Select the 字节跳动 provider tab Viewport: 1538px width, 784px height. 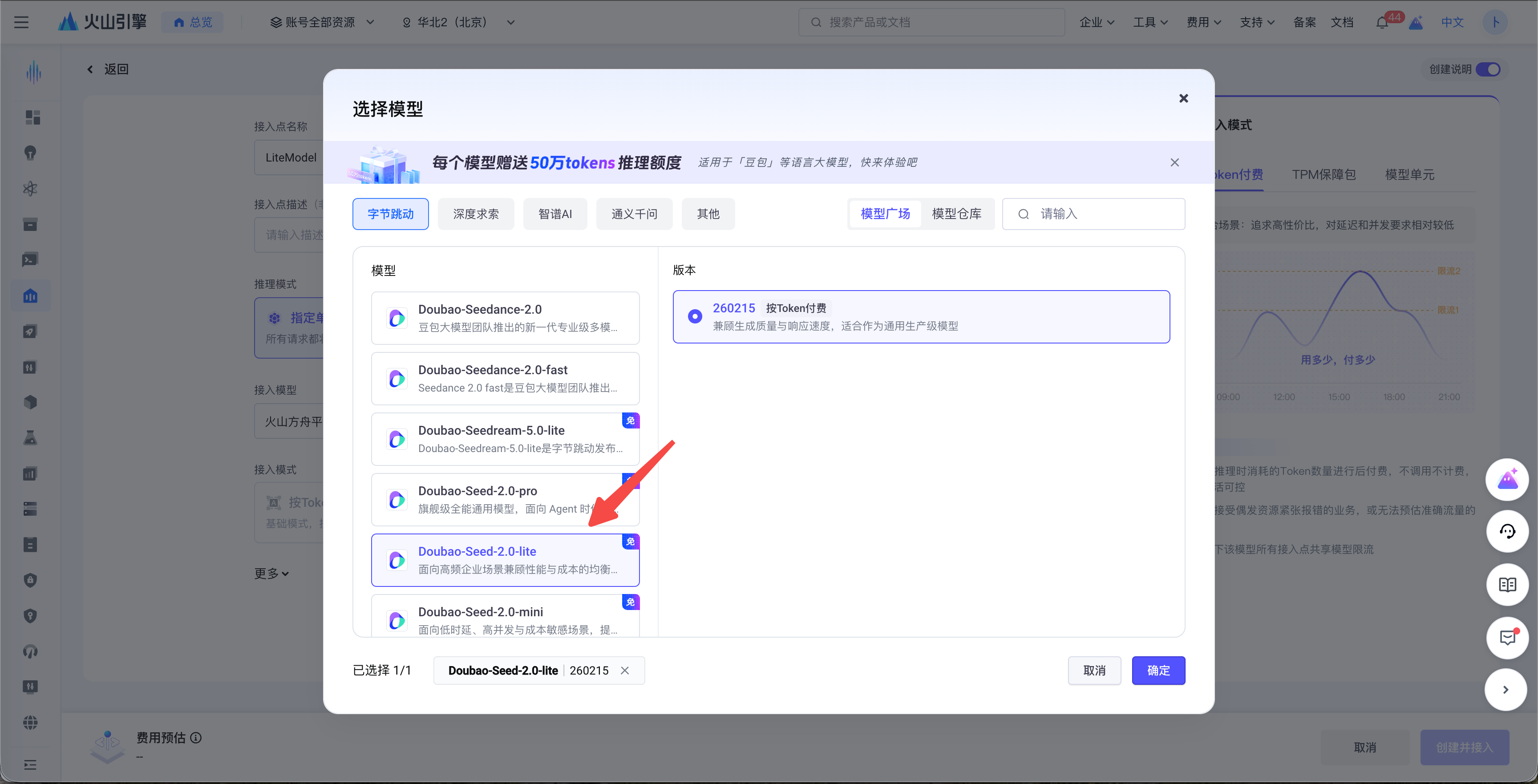pyautogui.click(x=390, y=214)
